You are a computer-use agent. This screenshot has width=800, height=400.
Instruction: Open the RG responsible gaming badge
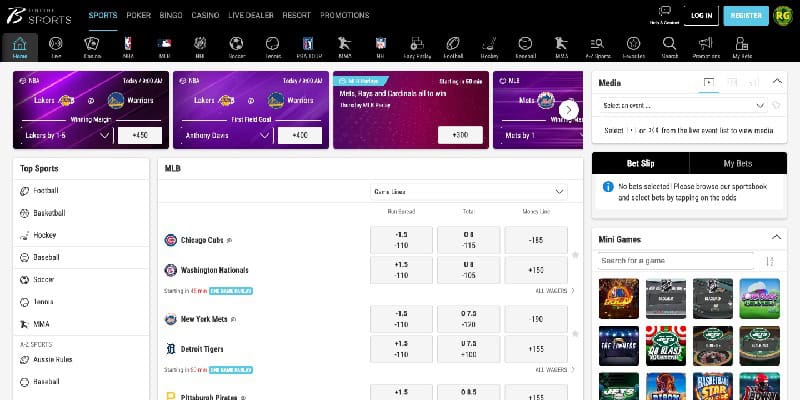click(783, 16)
